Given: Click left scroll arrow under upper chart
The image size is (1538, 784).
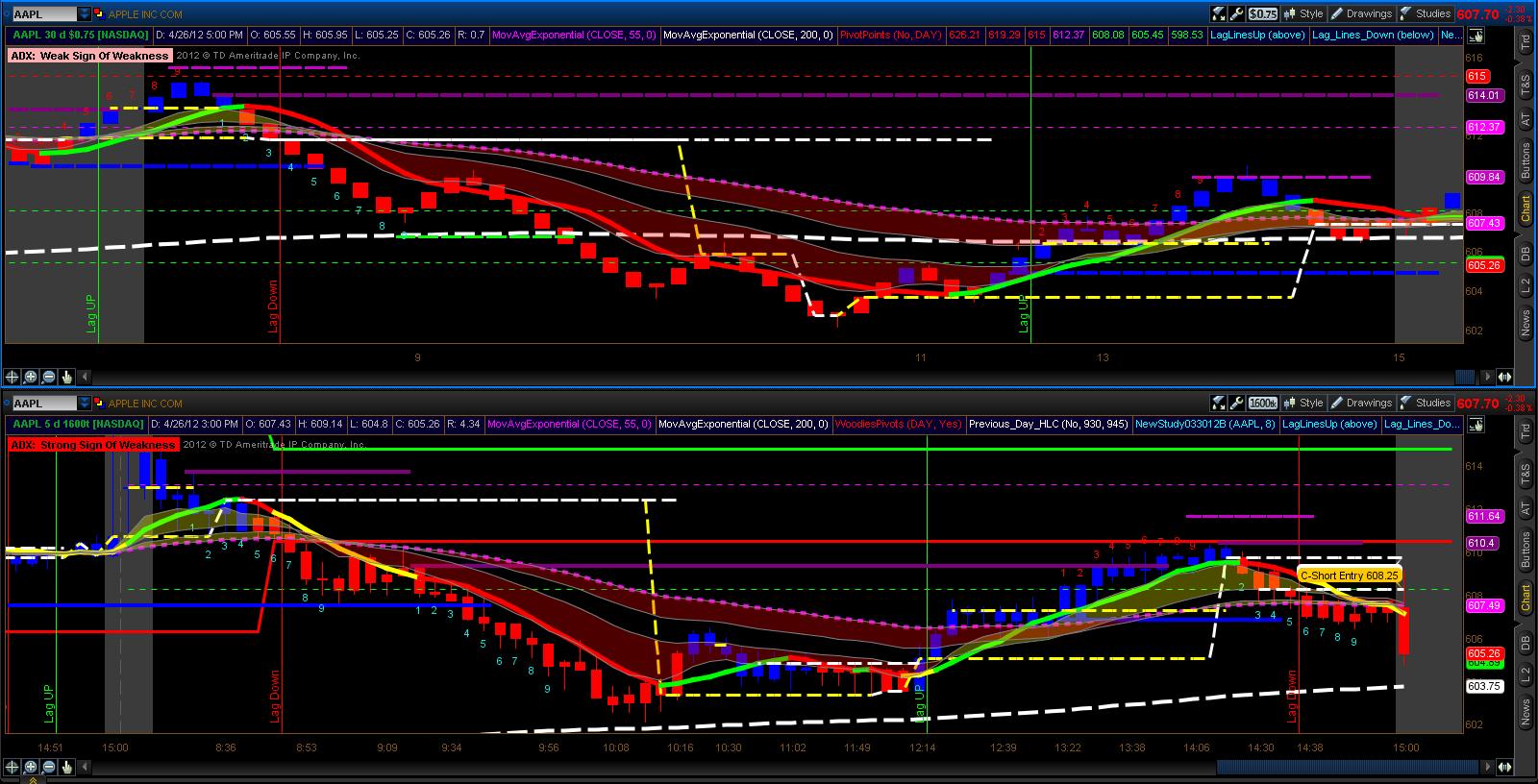Looking at the screenshot, I should click(x=84, y=378).
